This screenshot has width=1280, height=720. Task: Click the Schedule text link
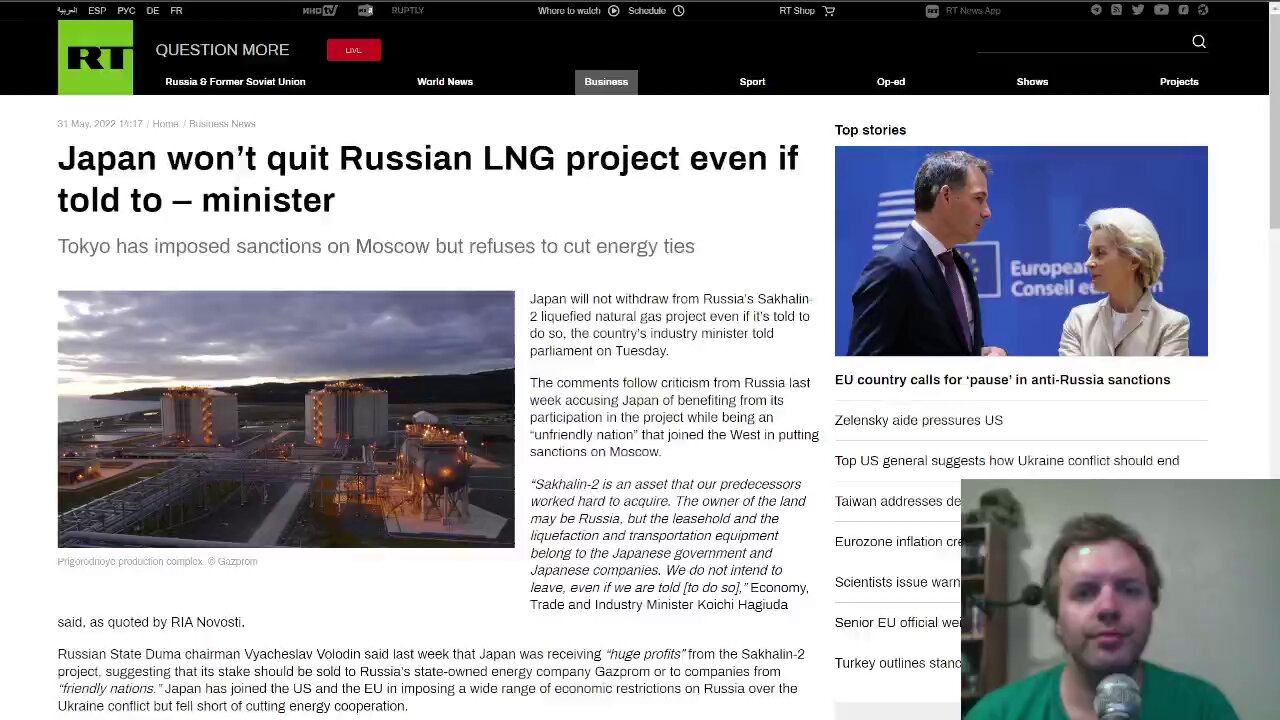647,11
